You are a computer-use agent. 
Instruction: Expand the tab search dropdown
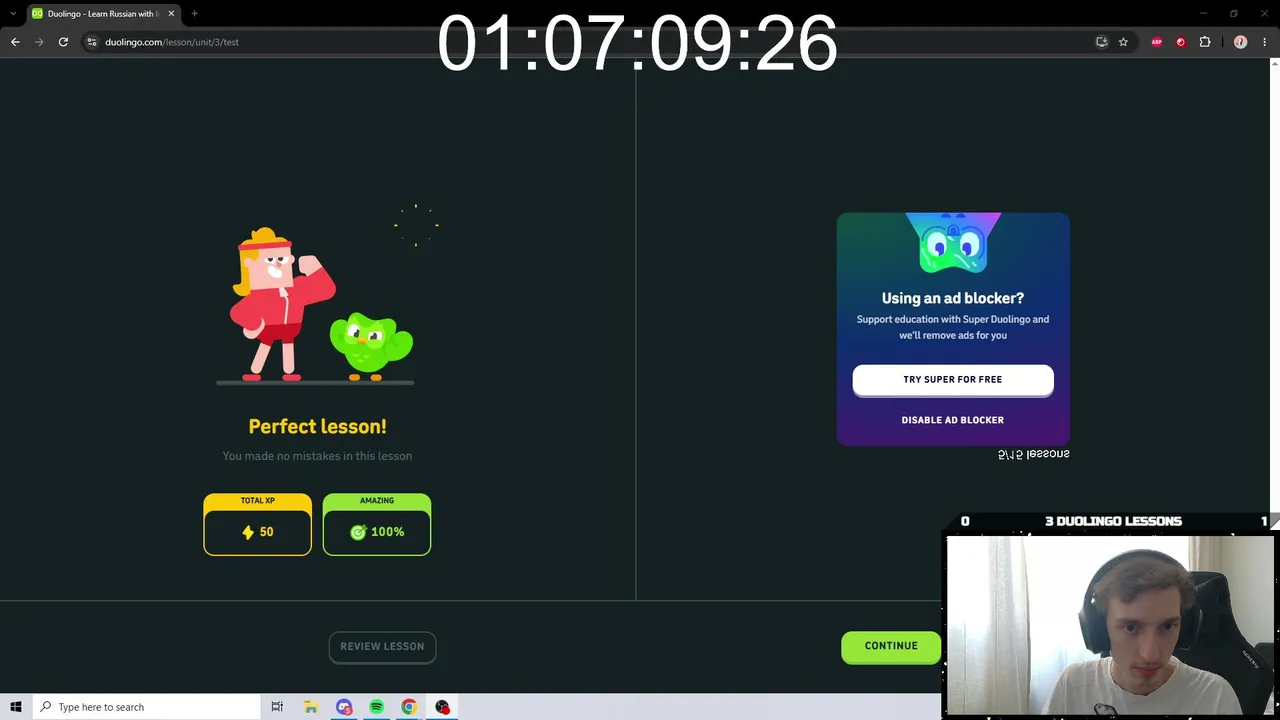tap(12, 14)
